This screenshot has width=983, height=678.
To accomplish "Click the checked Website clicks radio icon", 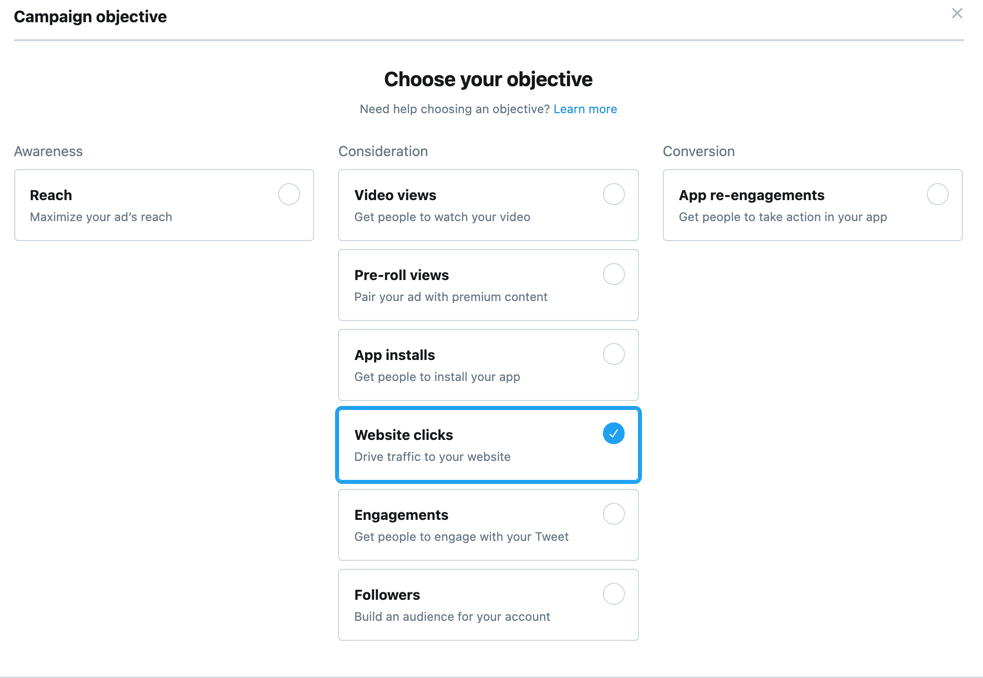I will [614, 433].
